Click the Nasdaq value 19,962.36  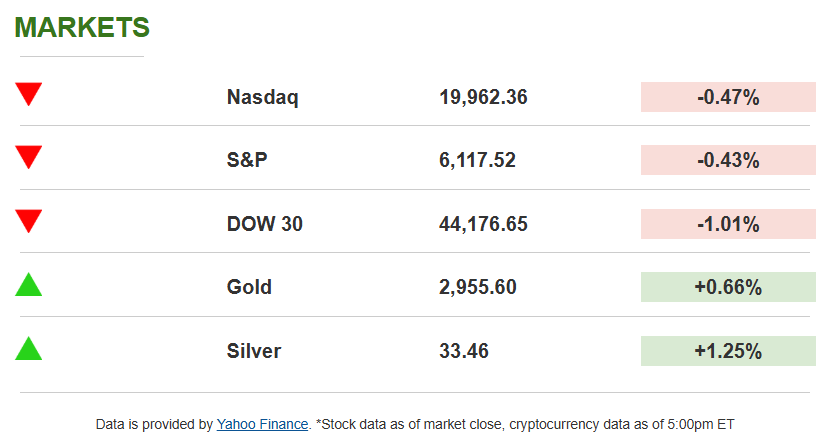click(483, 97)
